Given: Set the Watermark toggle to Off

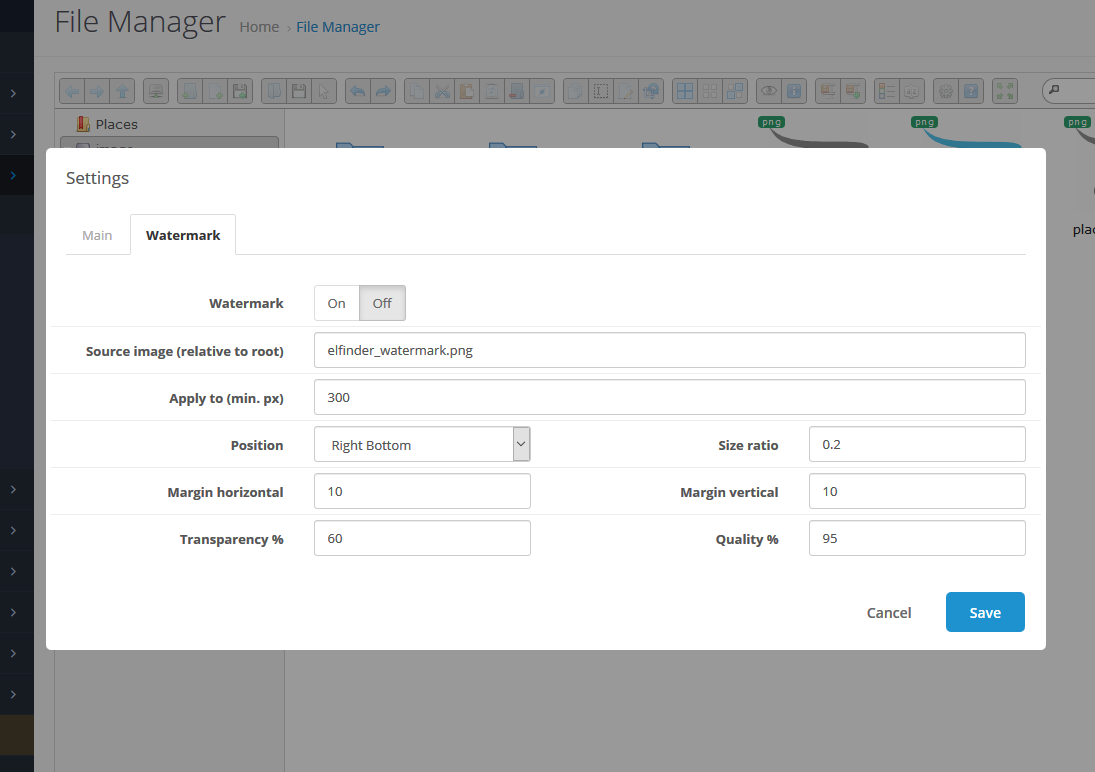Looking at the screenshot, I should click(x=382, y=303).
